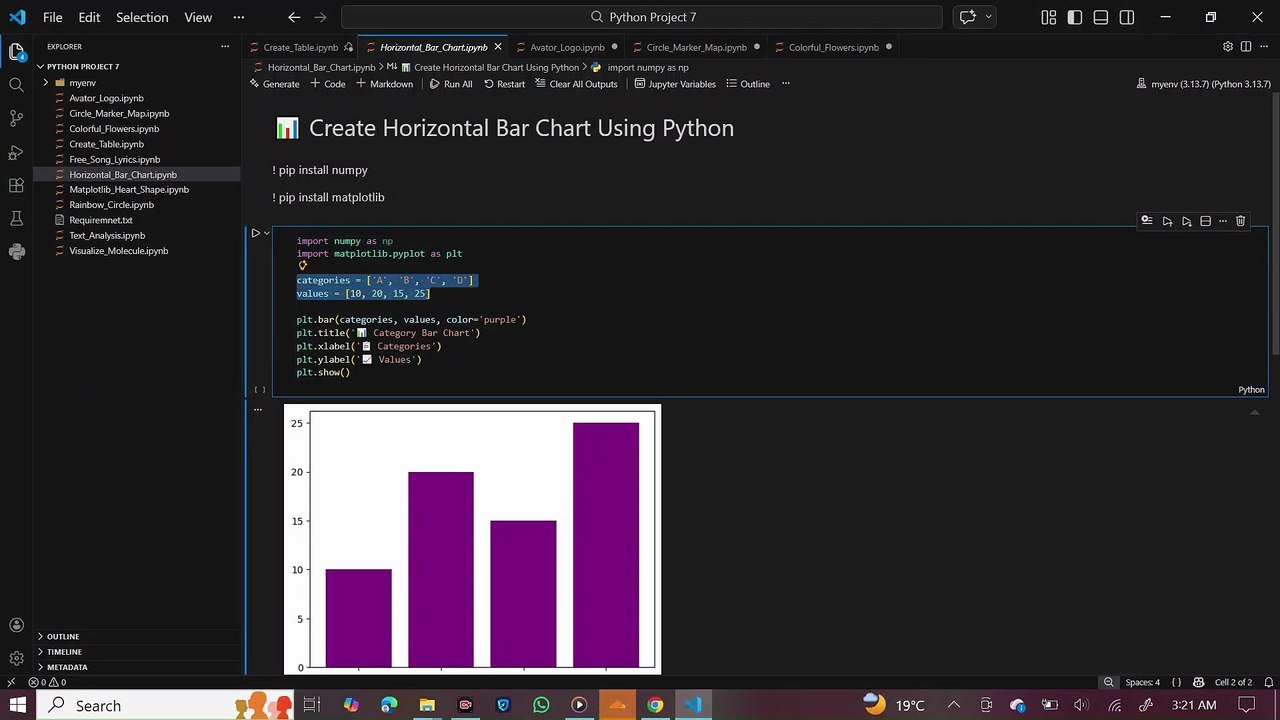1280x720 pixels.
Task: Click the Python cell language indicator
Action: click(x=1251, y=390)
